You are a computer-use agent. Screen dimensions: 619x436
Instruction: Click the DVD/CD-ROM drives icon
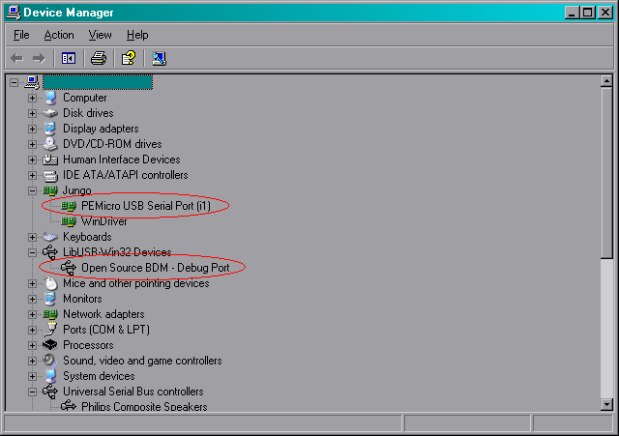[50, 144]
